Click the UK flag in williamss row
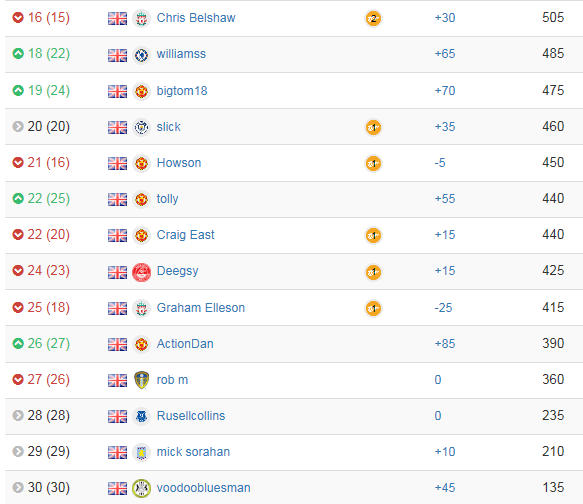 coord(117,55)
